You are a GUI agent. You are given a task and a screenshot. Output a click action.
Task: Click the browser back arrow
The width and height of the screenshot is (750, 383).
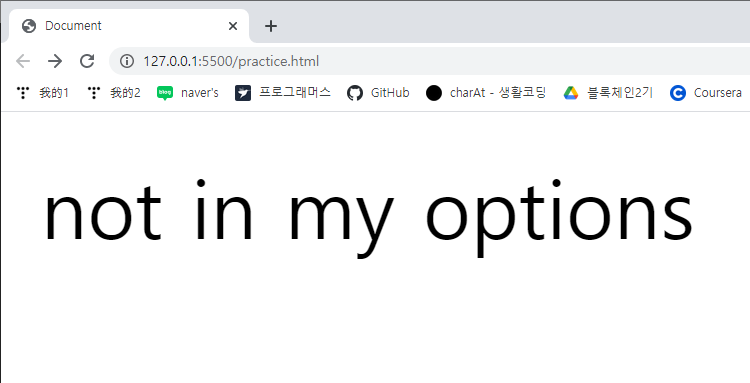coord(23,61)
